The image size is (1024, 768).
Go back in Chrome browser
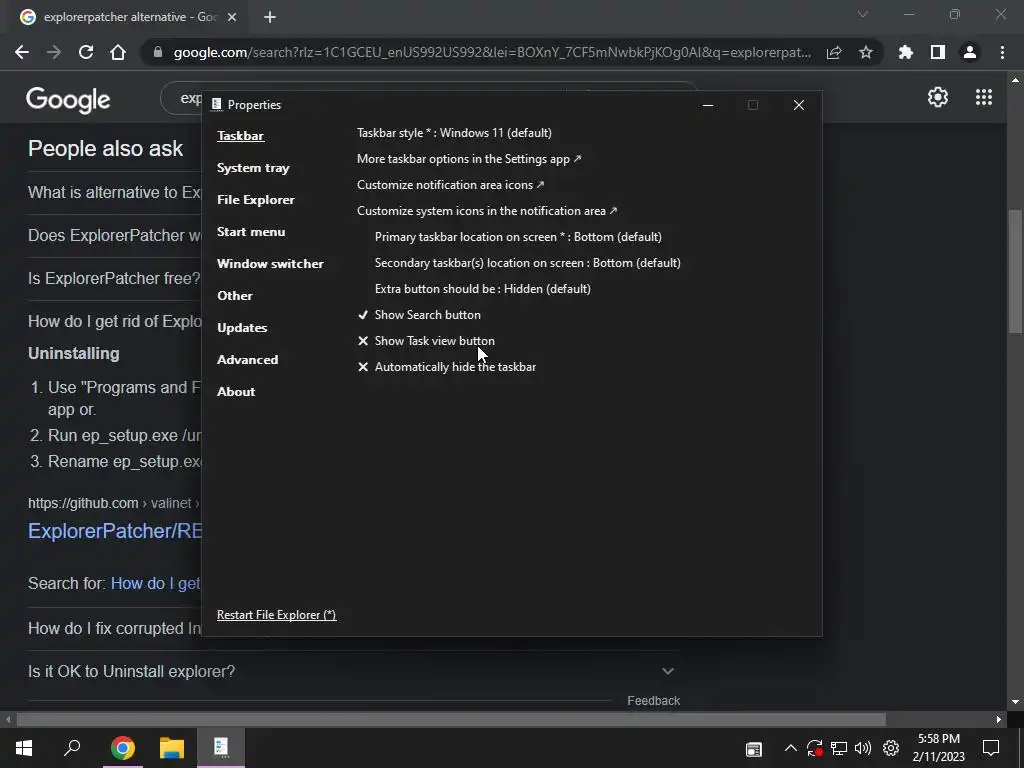tap(22, 52)
